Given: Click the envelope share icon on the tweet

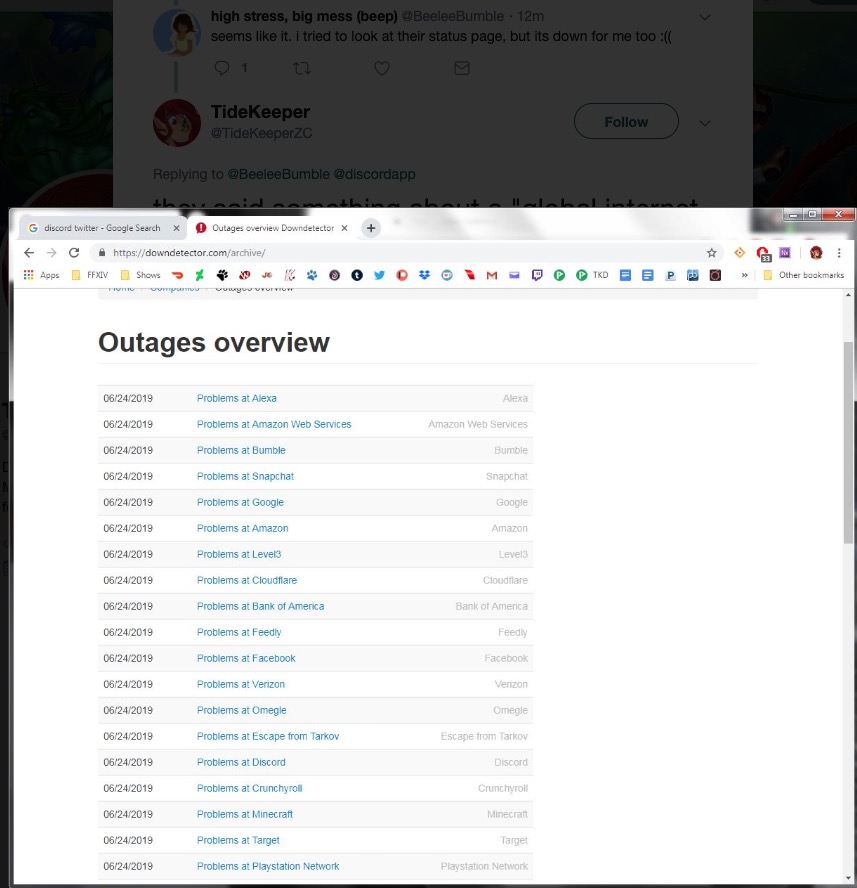Looking at the screenshot, I should tap(462, 69).
